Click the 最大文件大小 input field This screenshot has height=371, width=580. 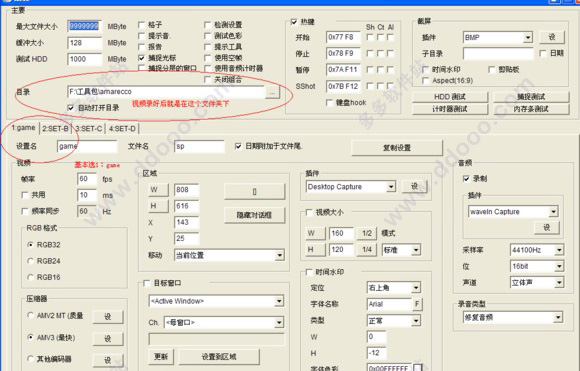(x=85, y=26)
